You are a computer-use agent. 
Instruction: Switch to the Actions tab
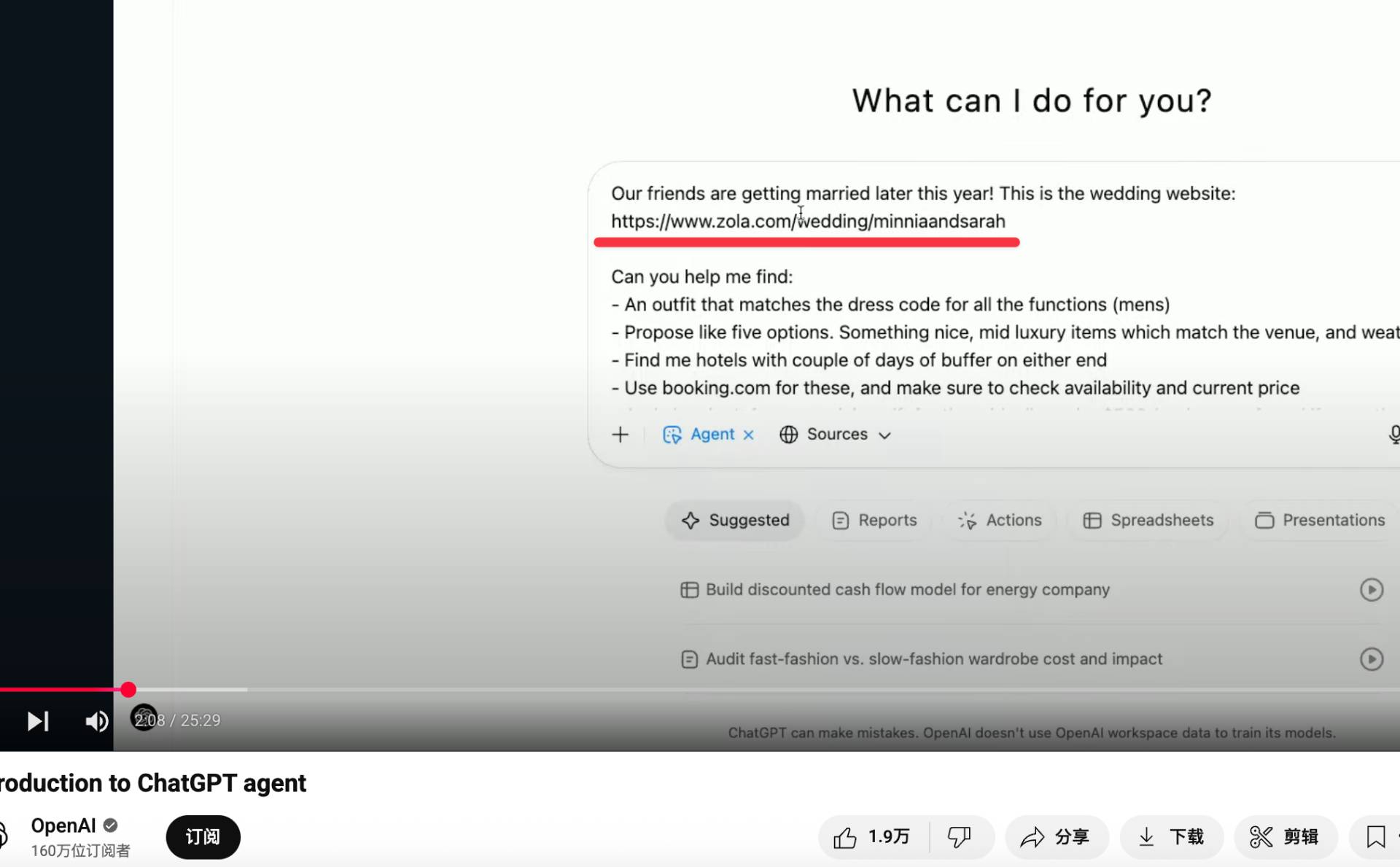1000,520
